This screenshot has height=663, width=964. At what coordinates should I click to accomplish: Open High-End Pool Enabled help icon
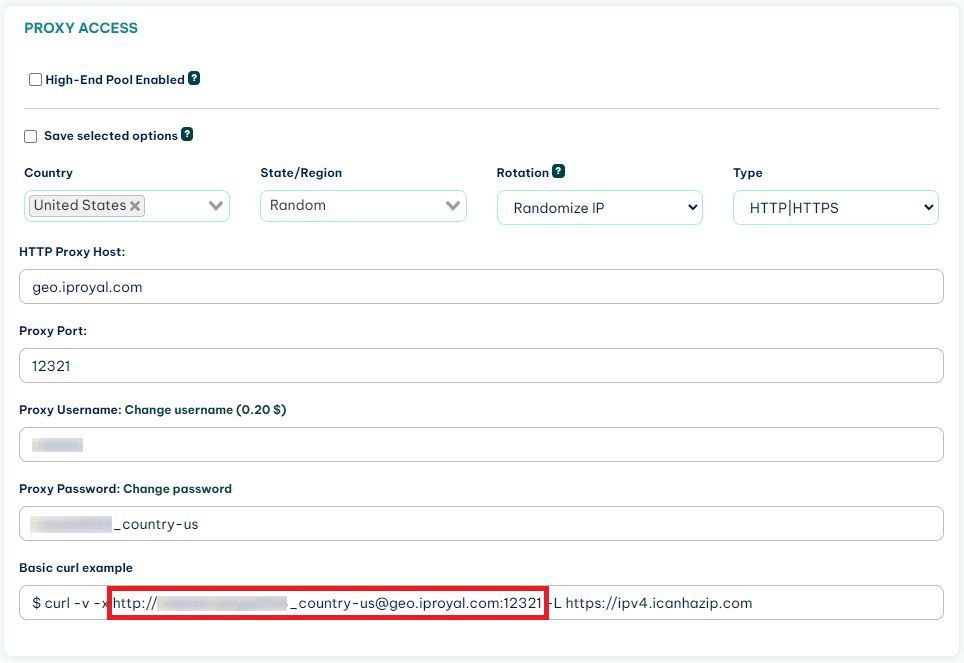(x=194, y=78)
